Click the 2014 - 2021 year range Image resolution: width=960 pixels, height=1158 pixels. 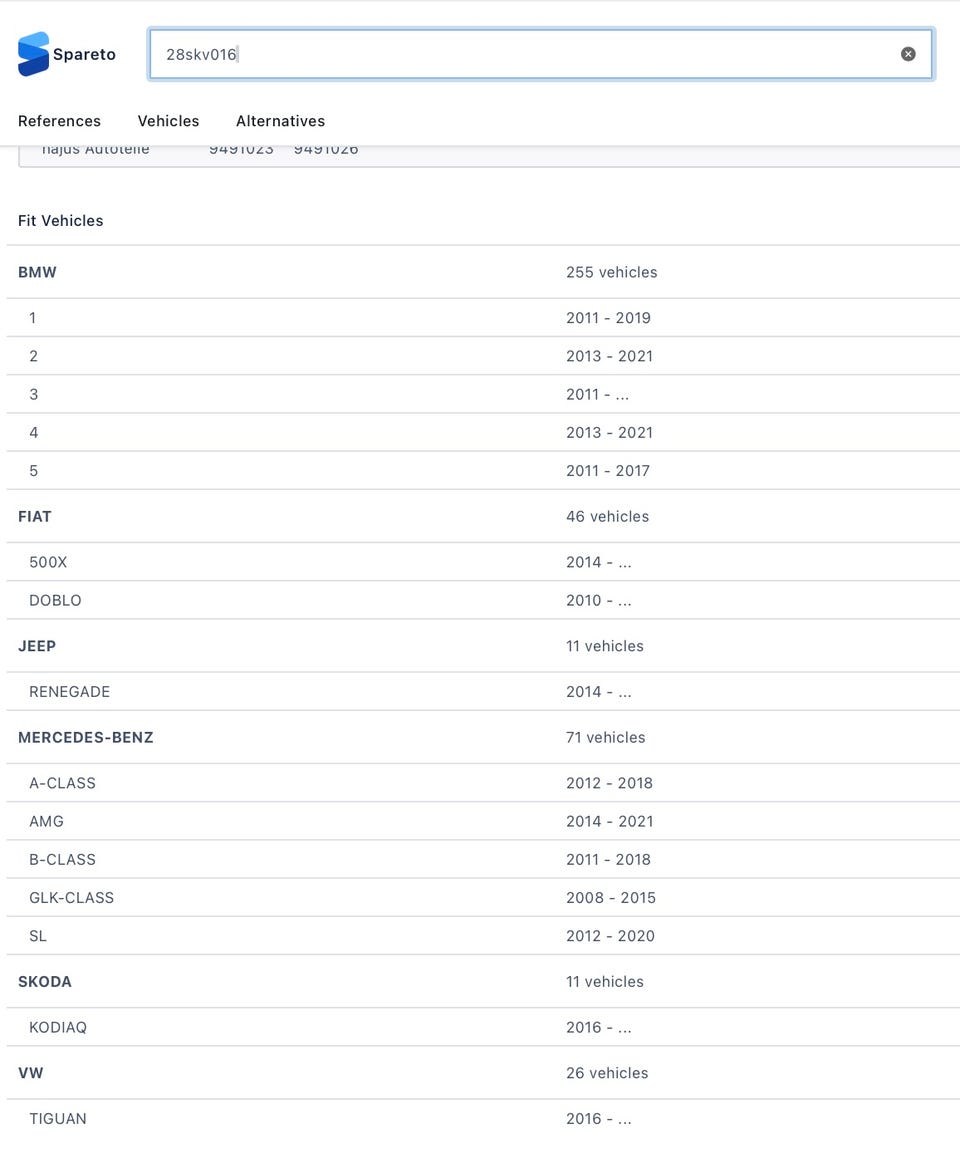click(x=609, y=821)
